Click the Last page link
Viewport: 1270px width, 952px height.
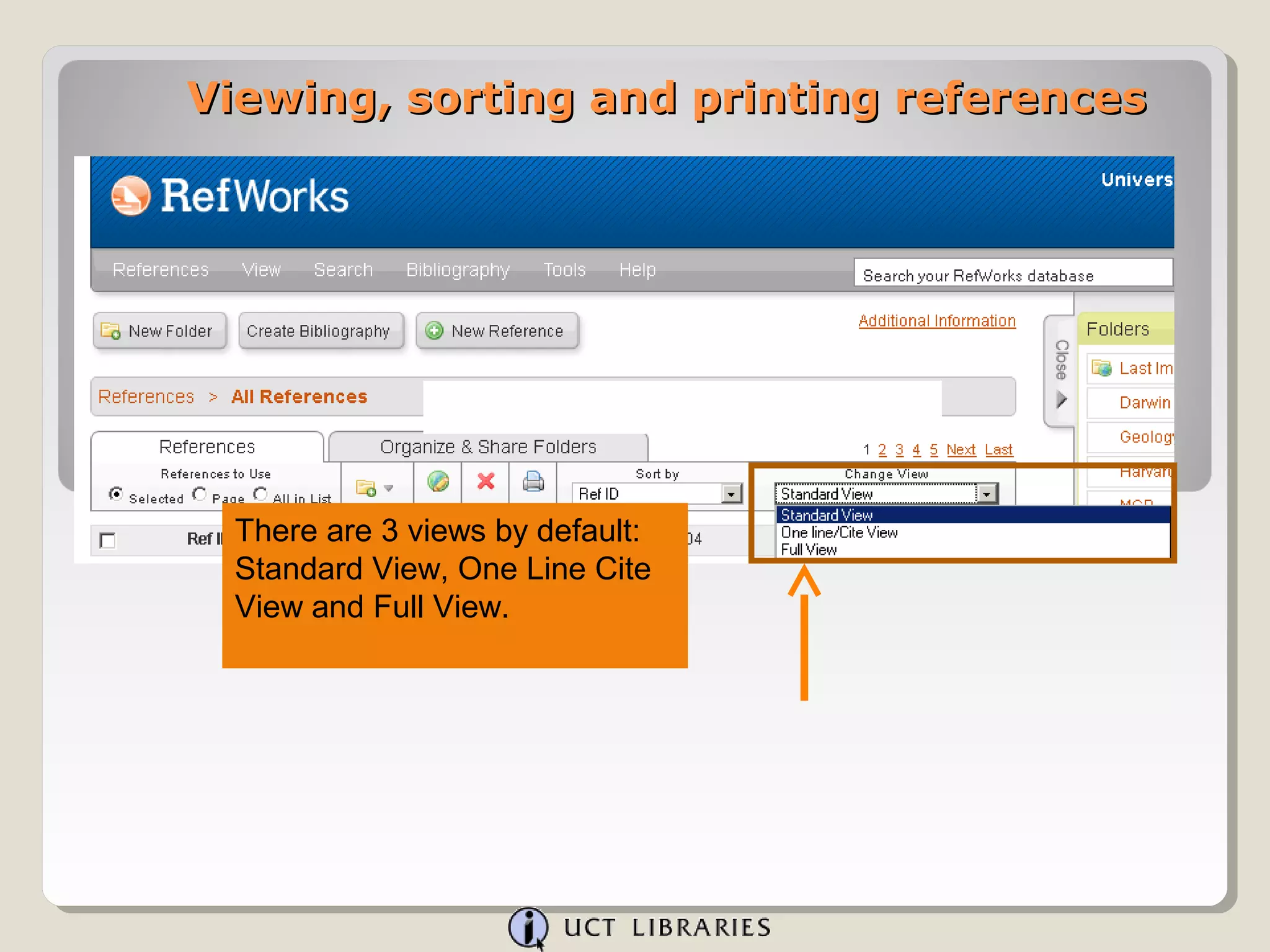click(999, 449)
